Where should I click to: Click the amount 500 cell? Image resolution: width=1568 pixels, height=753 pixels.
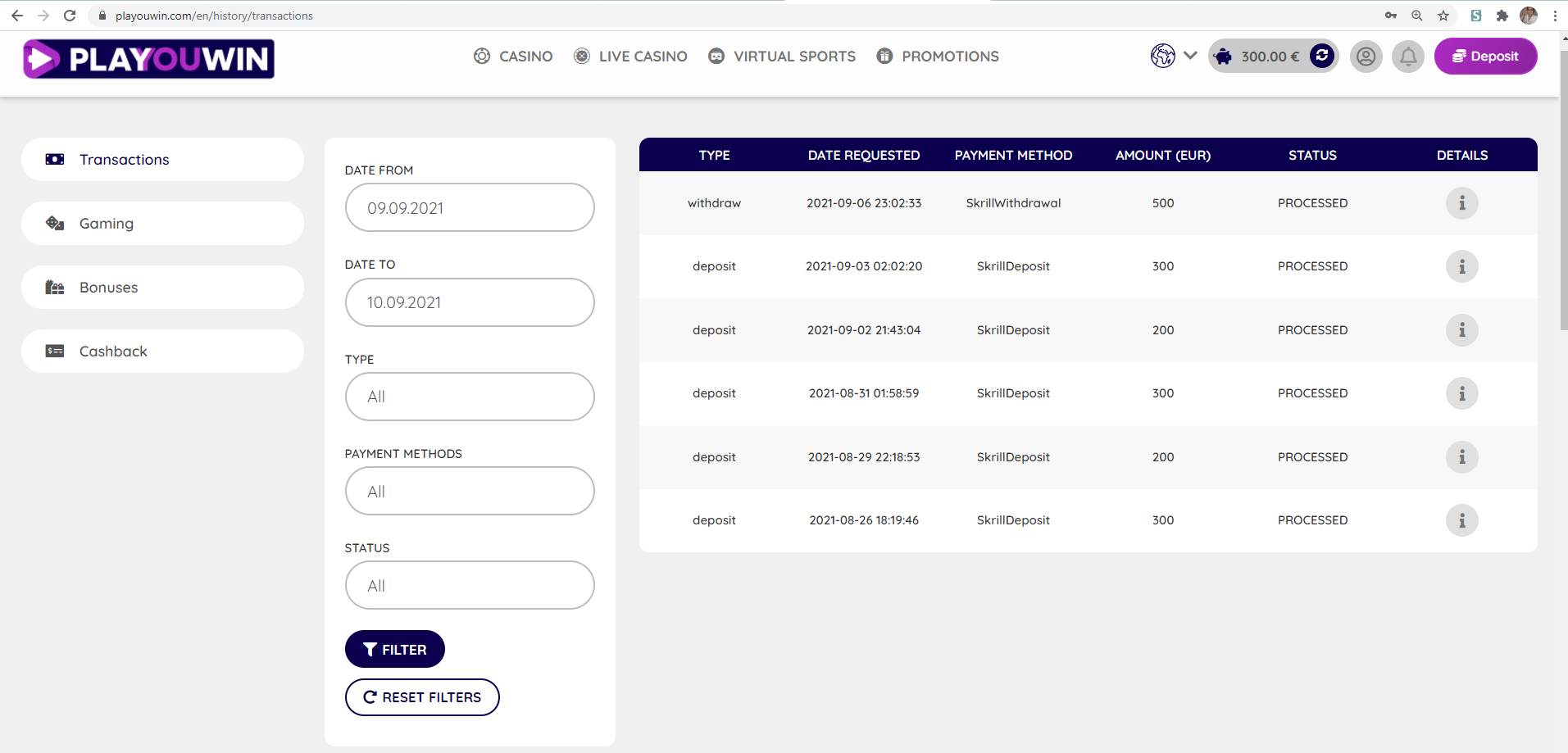coord(1163,203)
